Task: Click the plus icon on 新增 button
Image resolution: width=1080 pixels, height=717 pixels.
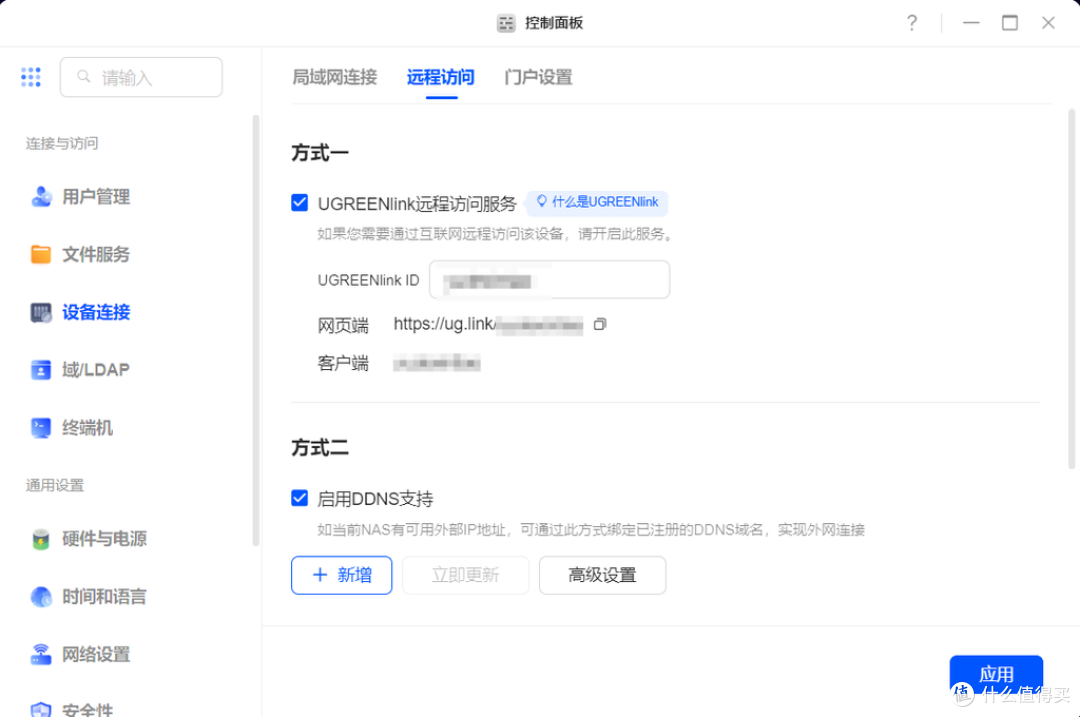Action: tap(320, 574)
